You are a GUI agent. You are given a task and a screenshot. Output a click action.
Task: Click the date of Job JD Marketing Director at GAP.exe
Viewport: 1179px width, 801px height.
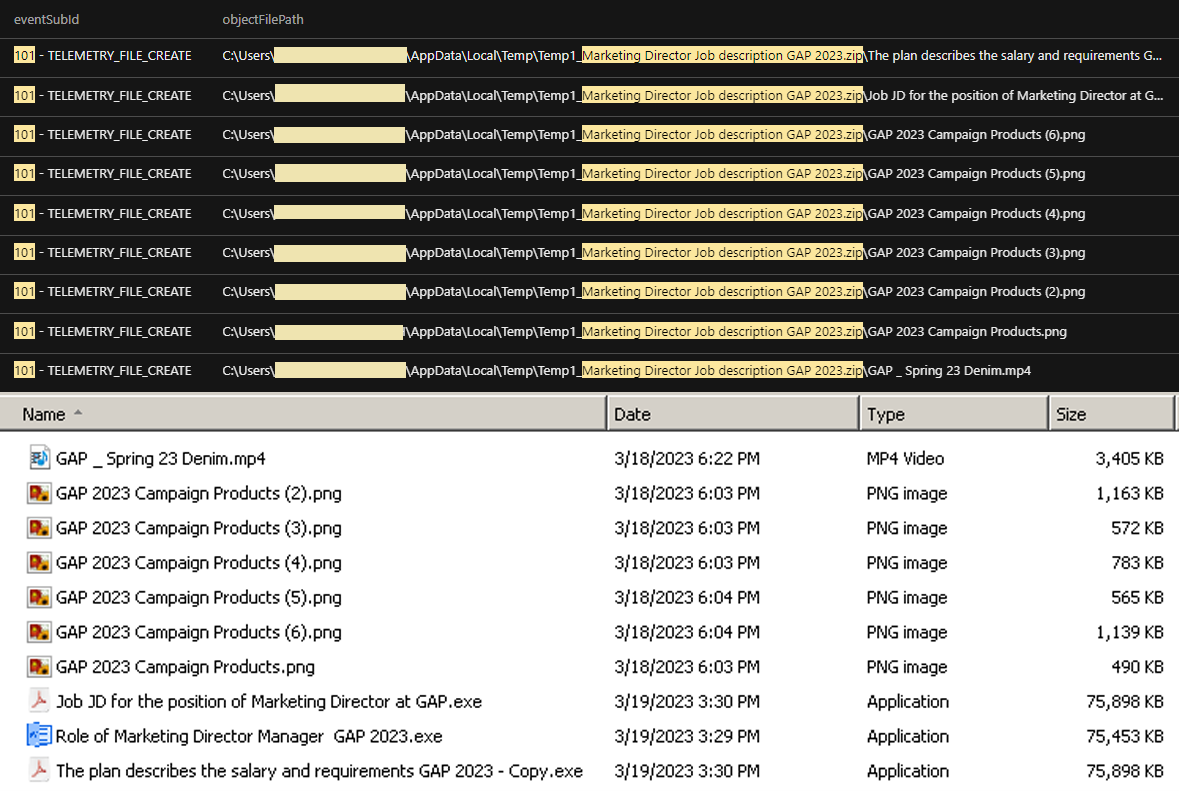(687, 701)
